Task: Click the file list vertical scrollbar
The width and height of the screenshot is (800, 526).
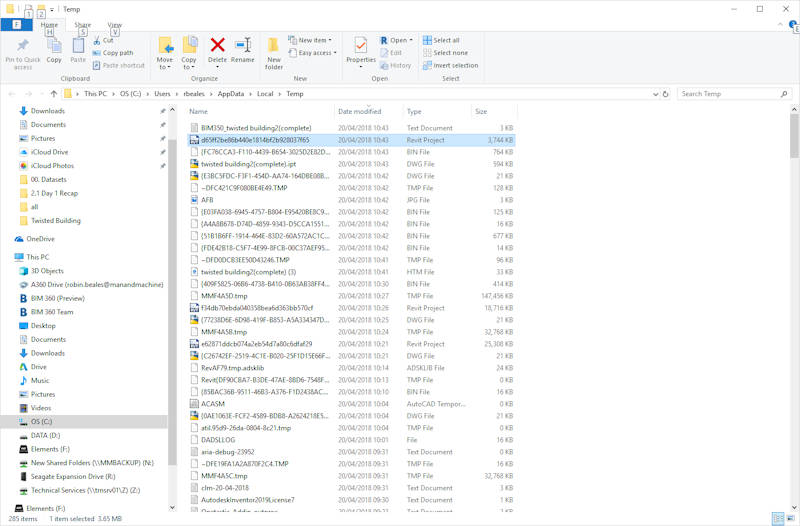Action: [794, 136]
